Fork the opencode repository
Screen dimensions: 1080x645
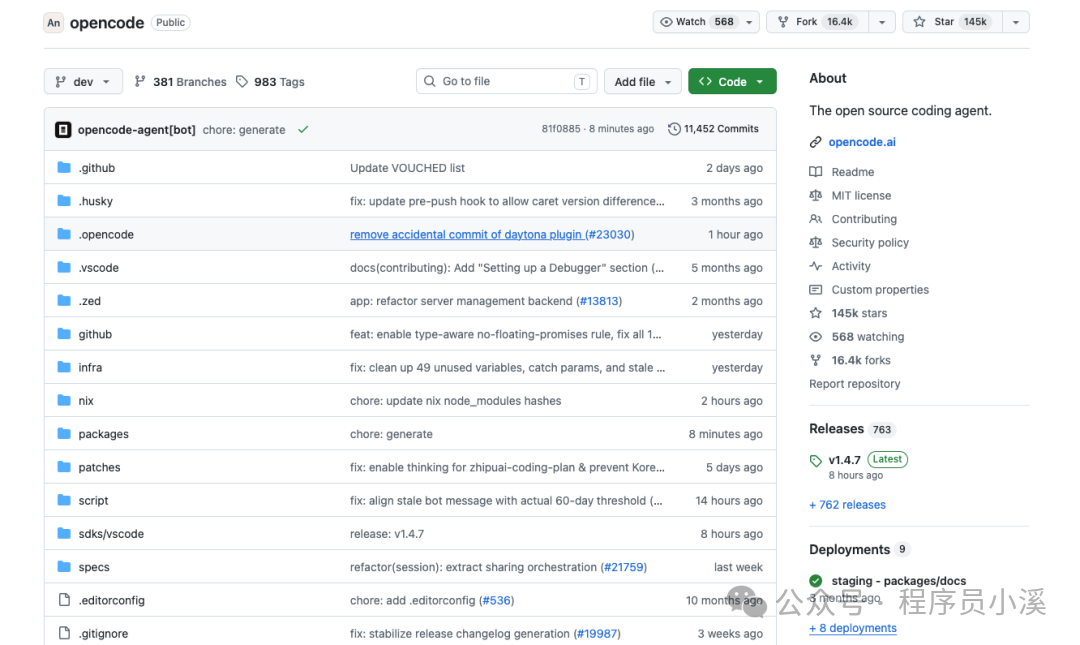[818, 22]
